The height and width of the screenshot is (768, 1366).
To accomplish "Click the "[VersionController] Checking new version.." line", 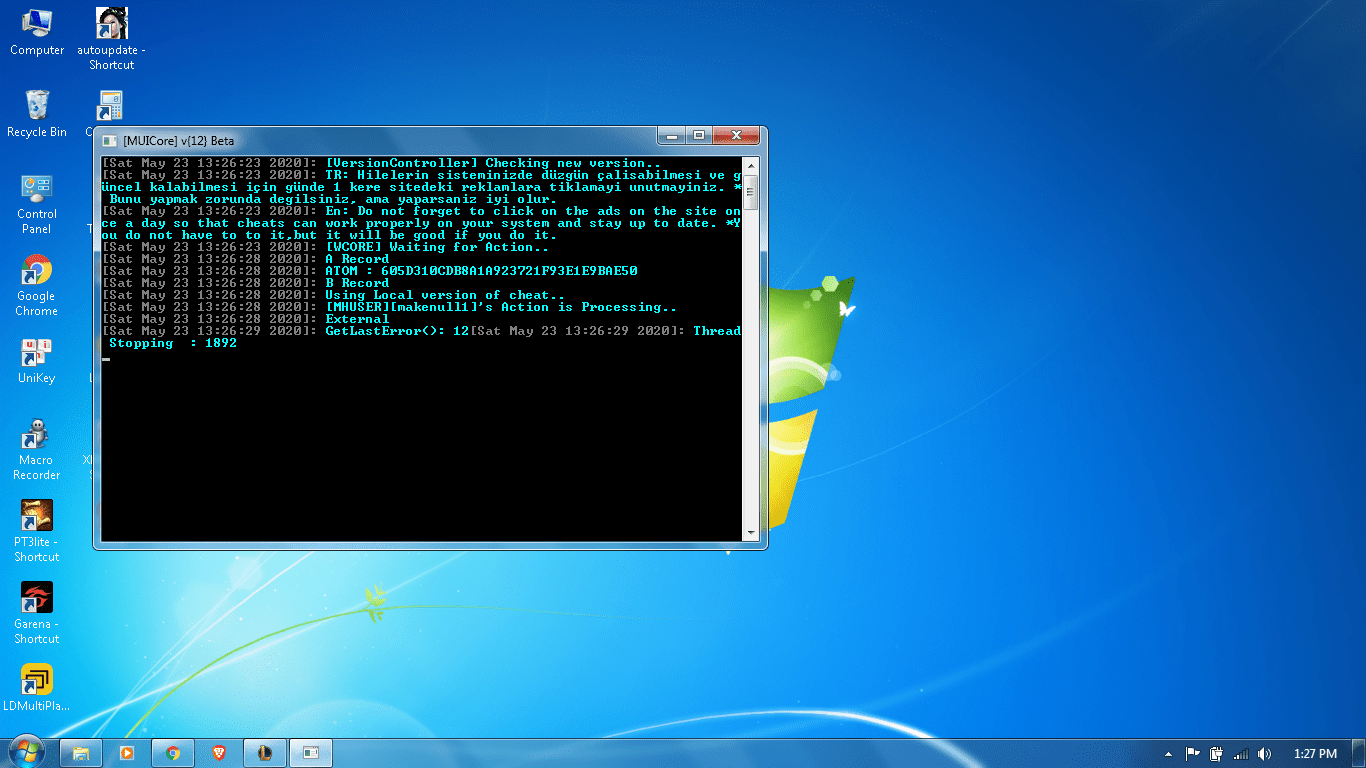I will (x=494, y=163).
